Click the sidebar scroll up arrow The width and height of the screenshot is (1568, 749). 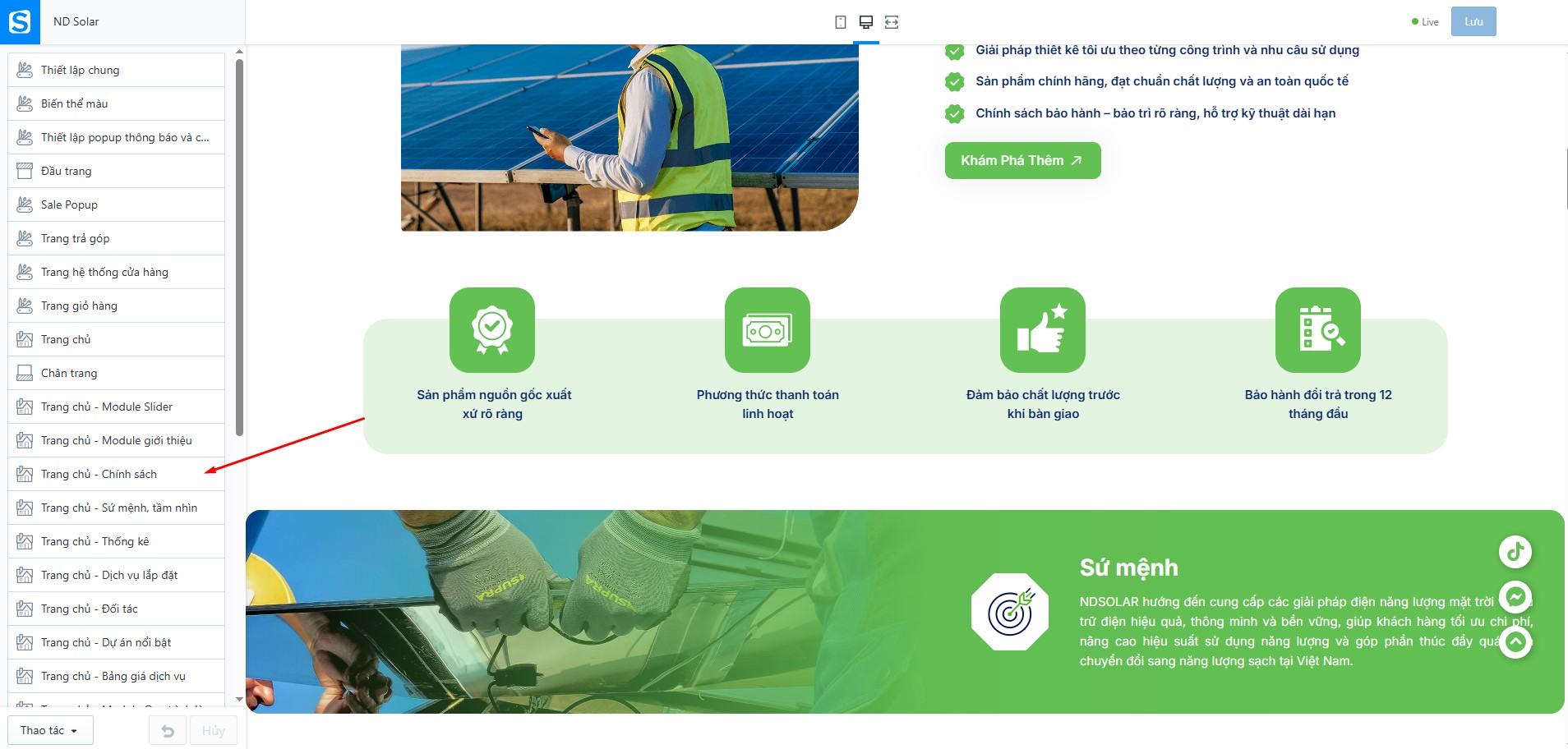coord(239,52)
